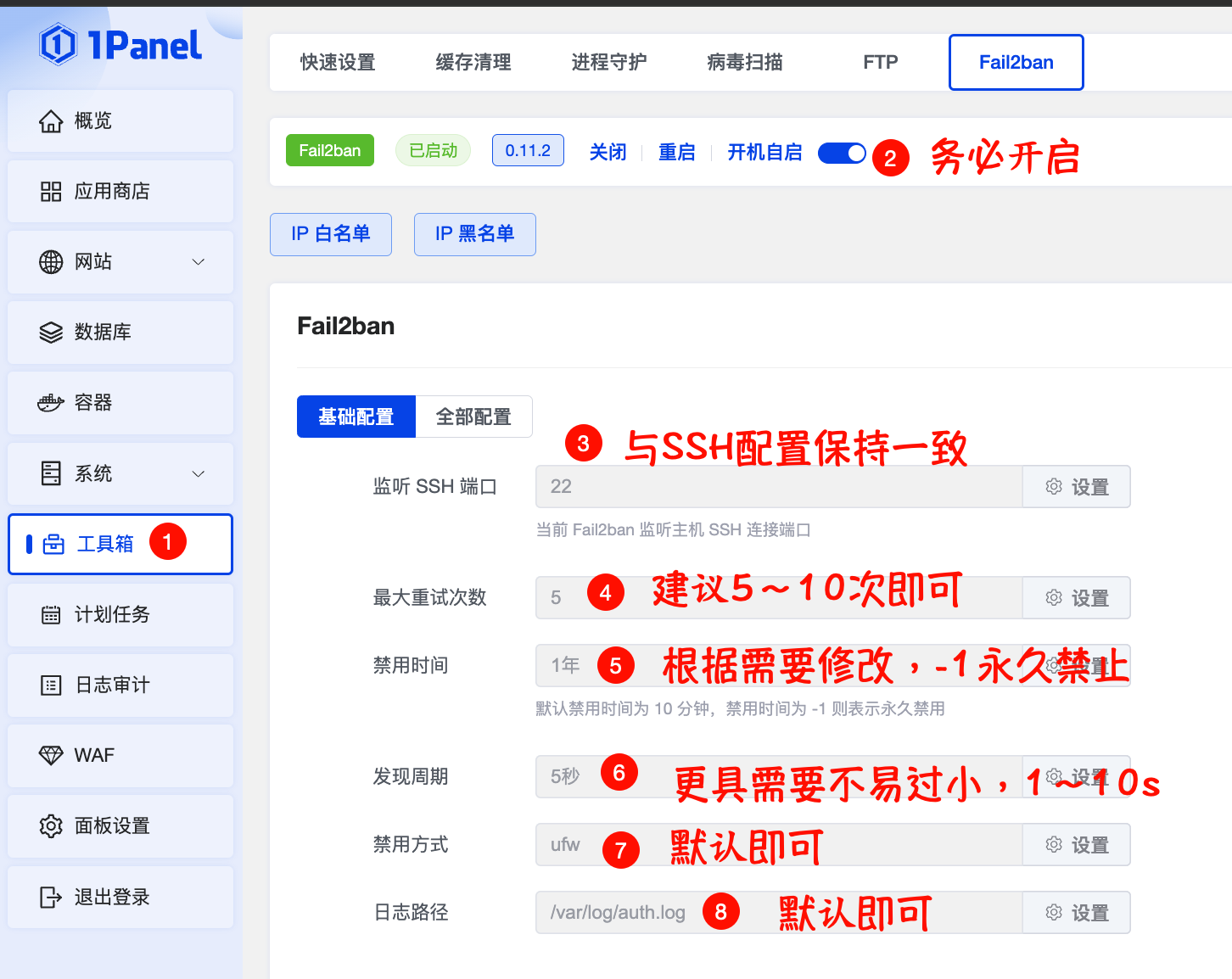Click the 系统 server icon

[x=51, y=473]
